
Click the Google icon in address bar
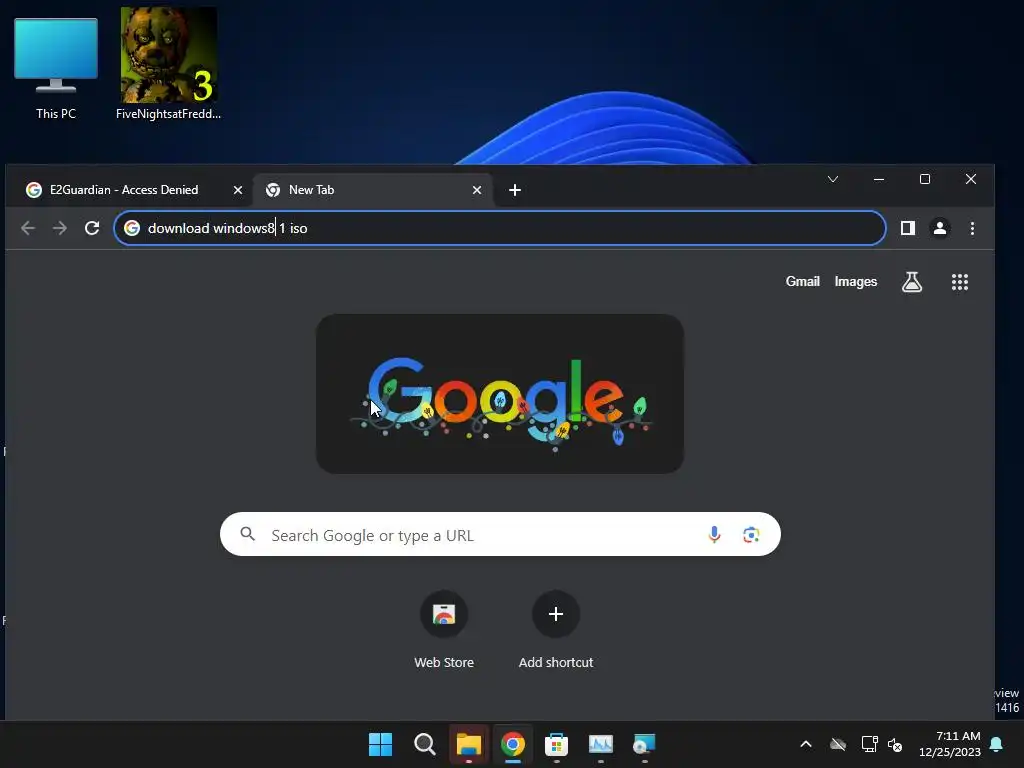[x=132, y=228]
